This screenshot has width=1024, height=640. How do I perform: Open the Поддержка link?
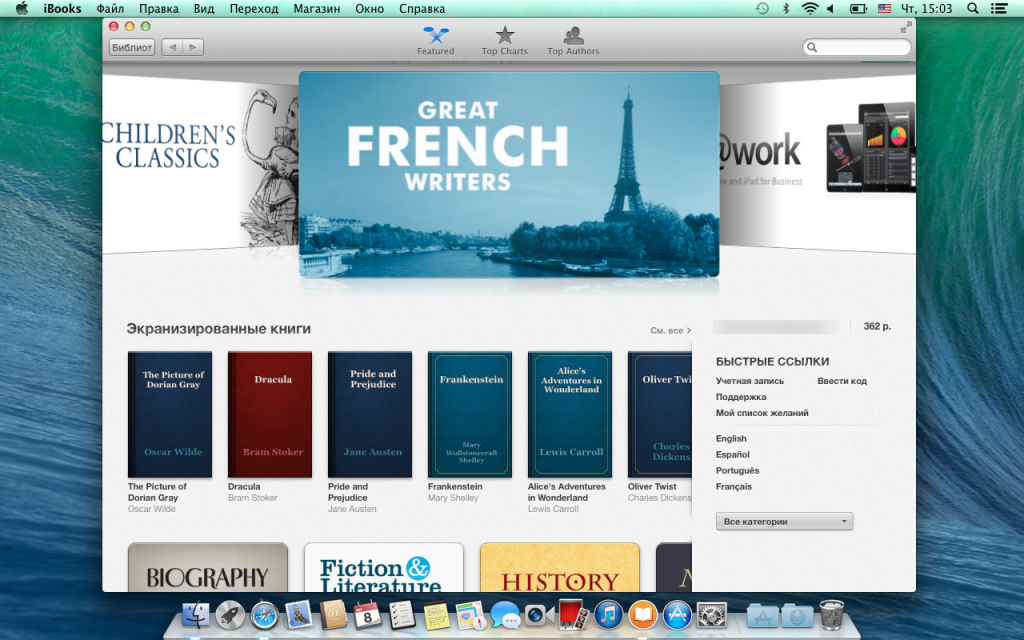tap(741, 397)
